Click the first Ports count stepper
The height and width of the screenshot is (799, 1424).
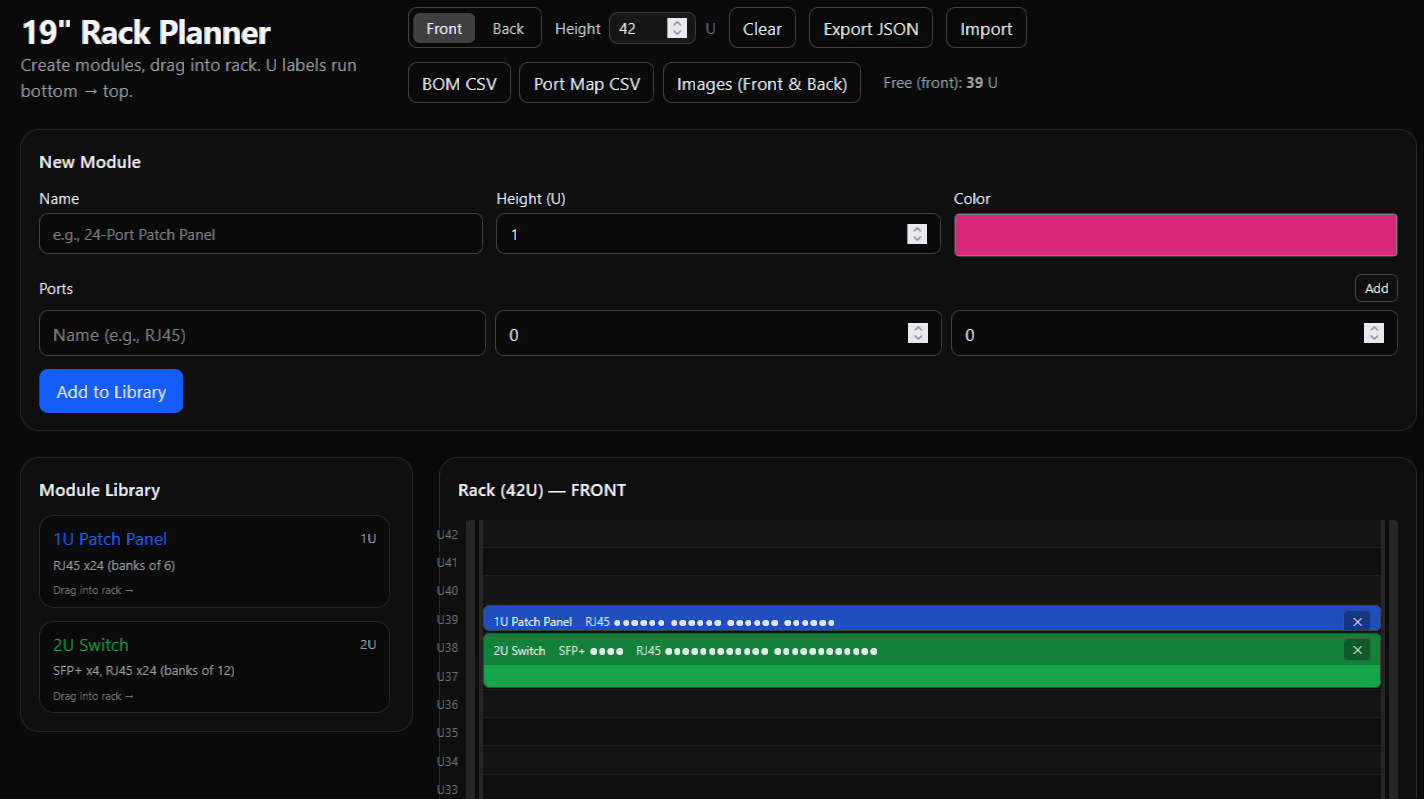pos(917,334)
